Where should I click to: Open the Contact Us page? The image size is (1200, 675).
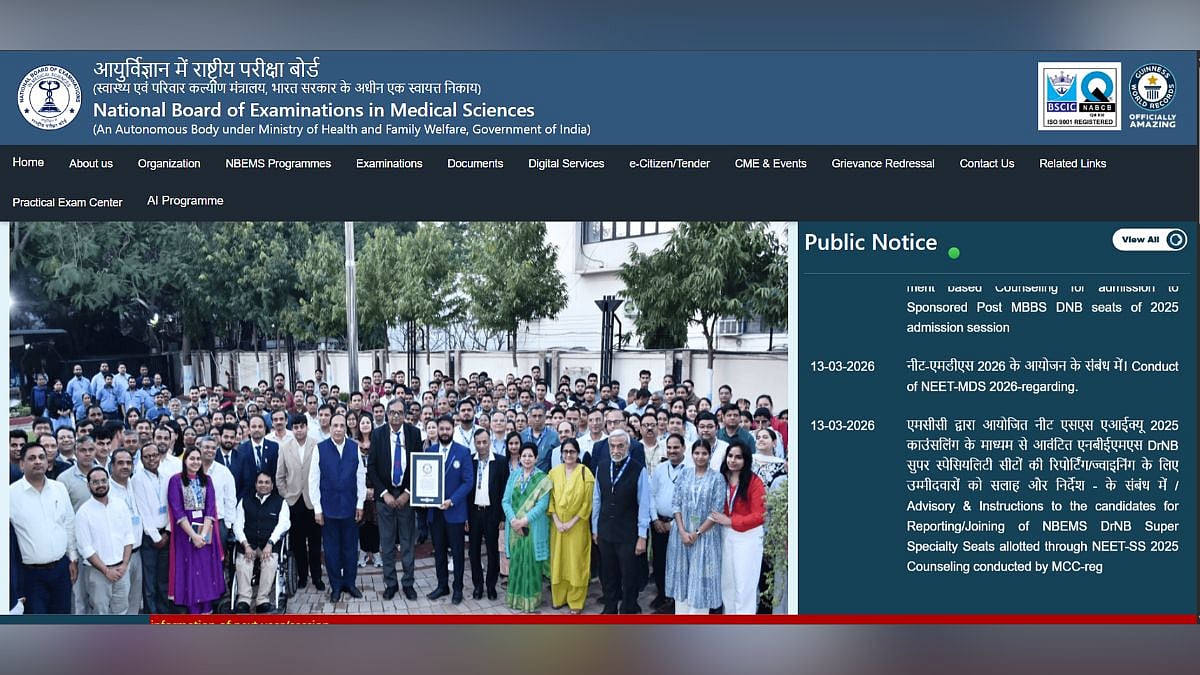(986, 163)
